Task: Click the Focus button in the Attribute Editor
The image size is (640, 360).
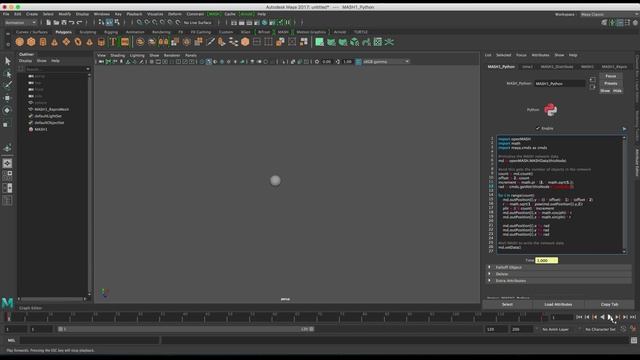Action: tap(611, 76)
